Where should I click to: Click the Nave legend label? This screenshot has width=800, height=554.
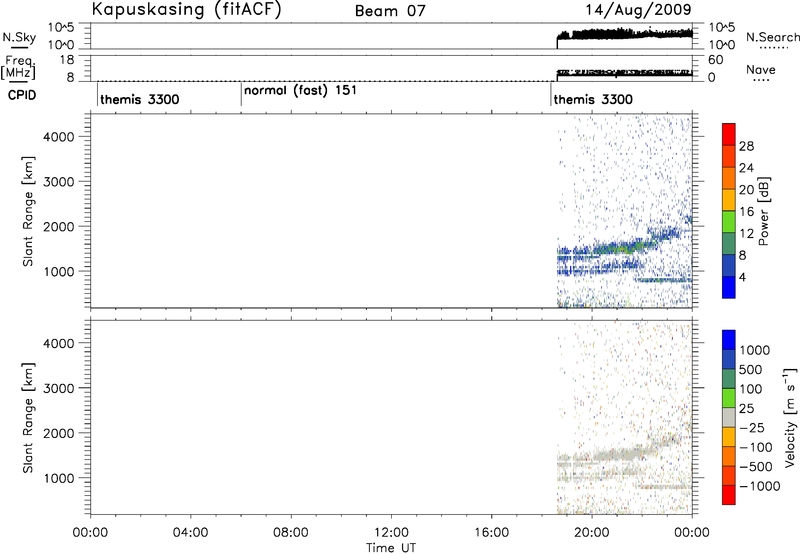761,70
